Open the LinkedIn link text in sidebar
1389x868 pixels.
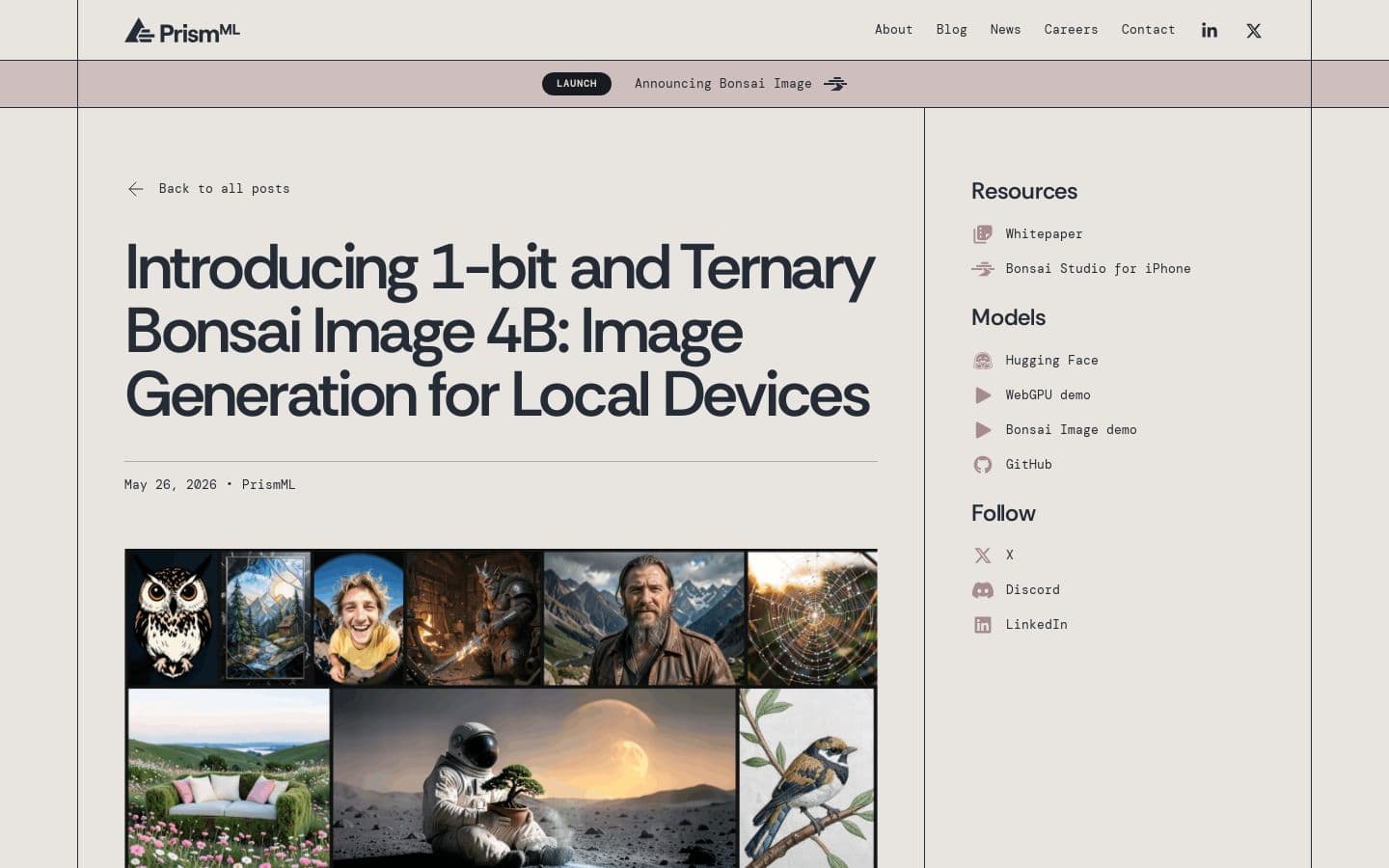[1036, 625]
